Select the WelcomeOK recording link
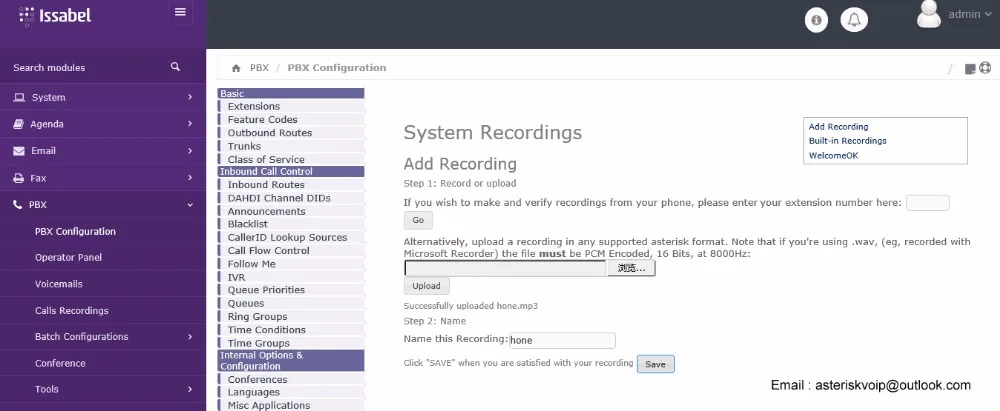 tap(834, 156)
